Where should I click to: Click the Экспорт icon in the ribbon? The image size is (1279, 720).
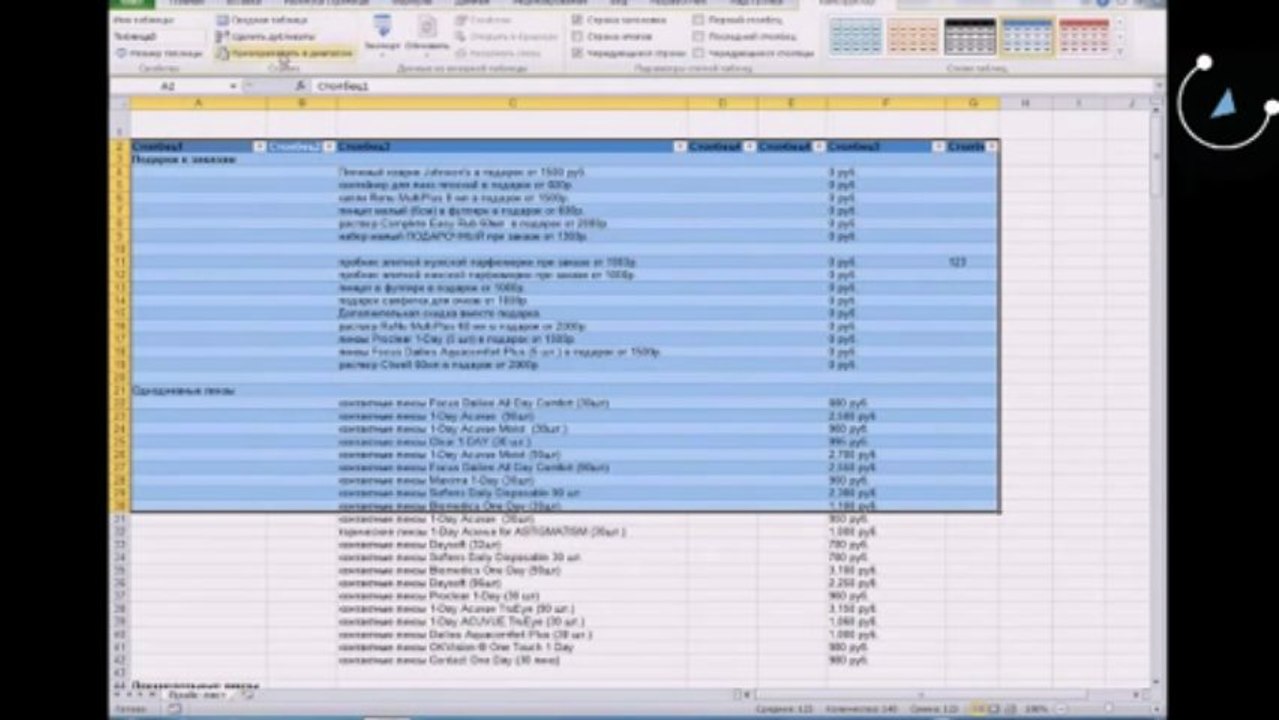point(382,26)
